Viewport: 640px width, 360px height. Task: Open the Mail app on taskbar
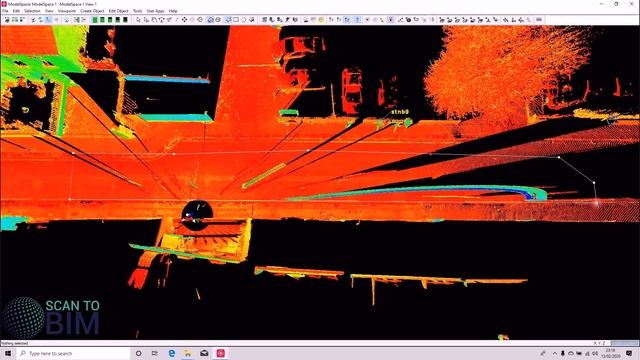204,353
